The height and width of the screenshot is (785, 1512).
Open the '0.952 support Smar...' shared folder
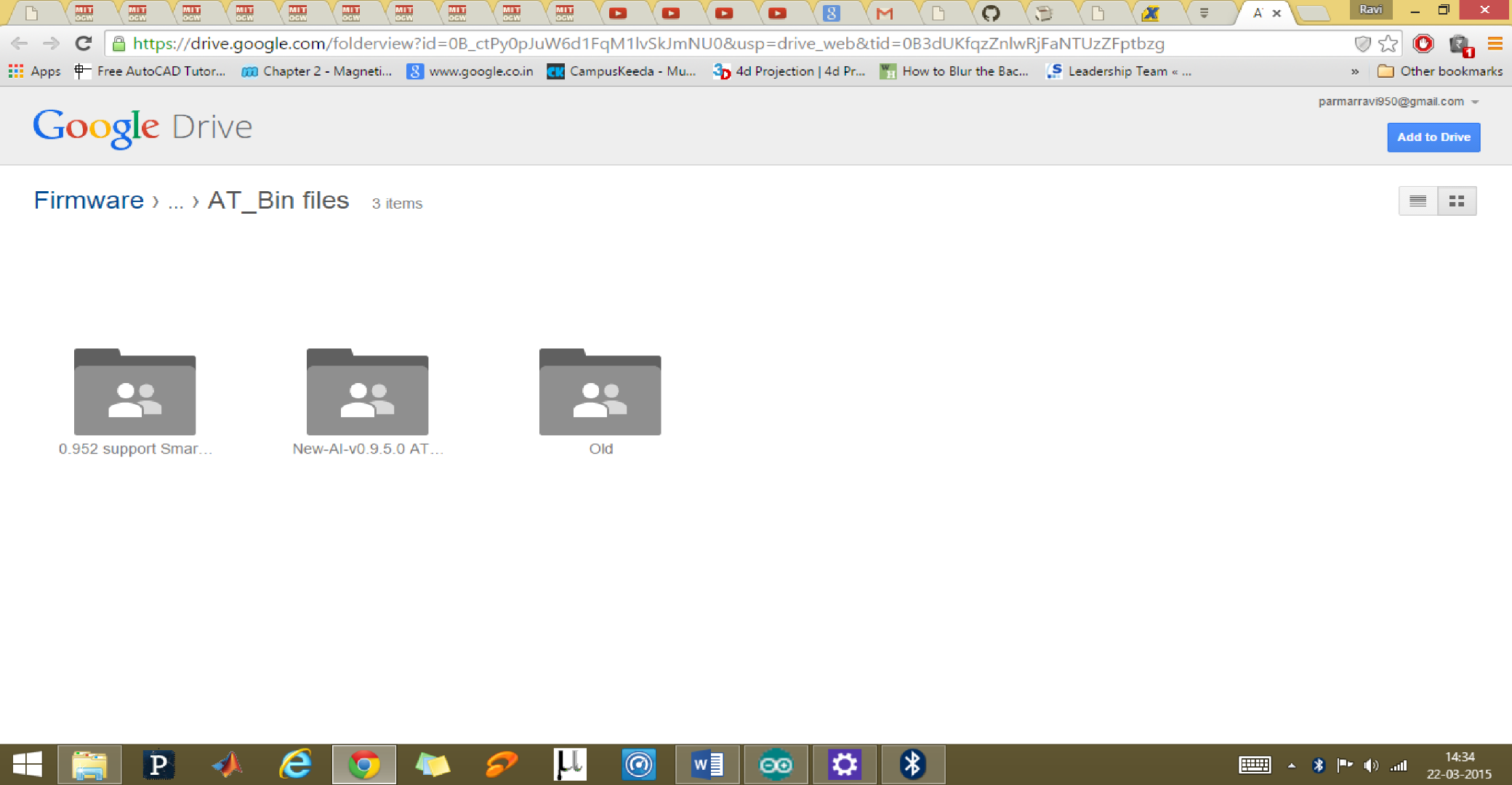(x=135, y=393)
